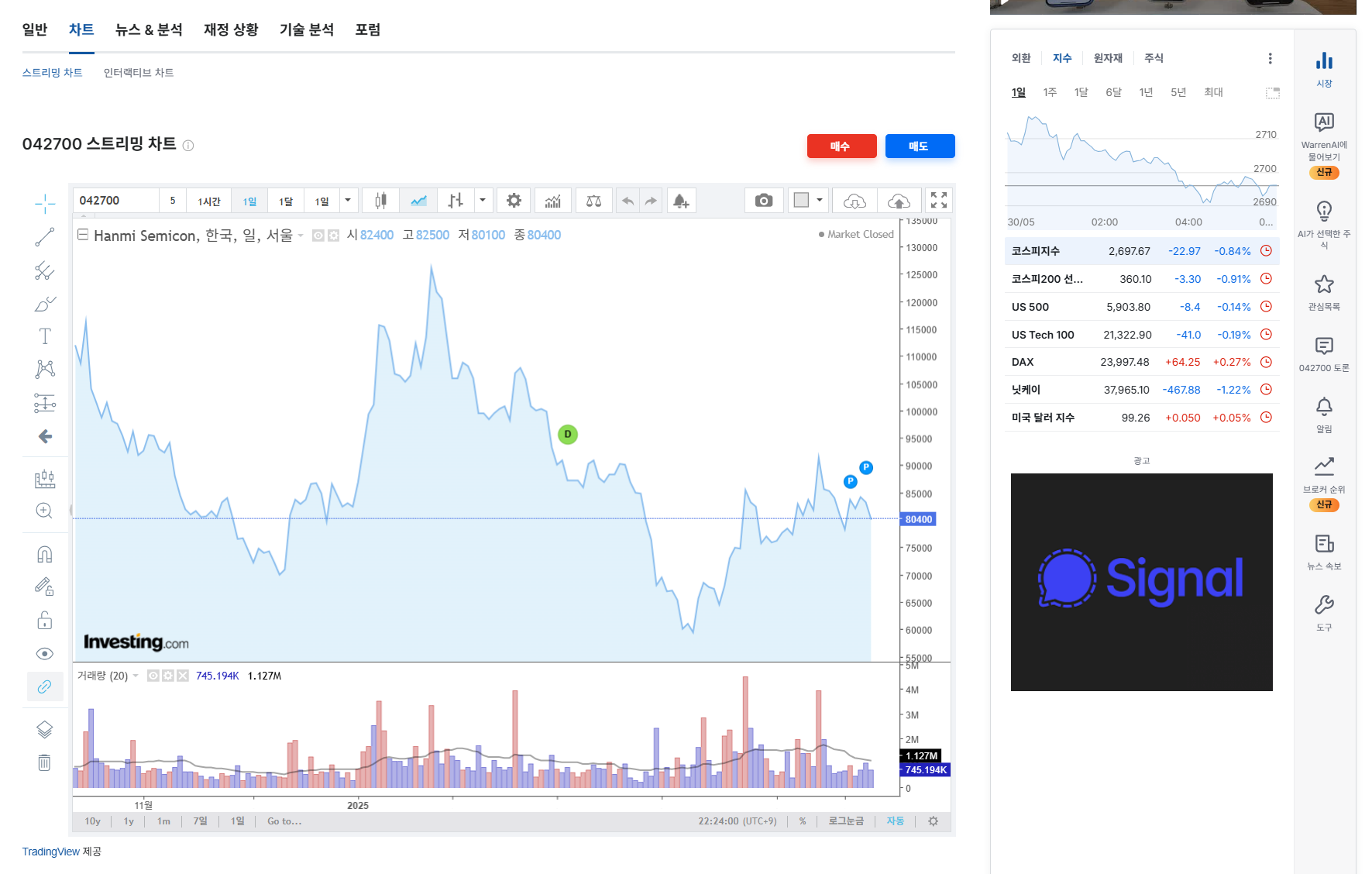The image size is (1372, 874).
Task: Open the TradingView link at the bottom
Action: pos(50,852)
